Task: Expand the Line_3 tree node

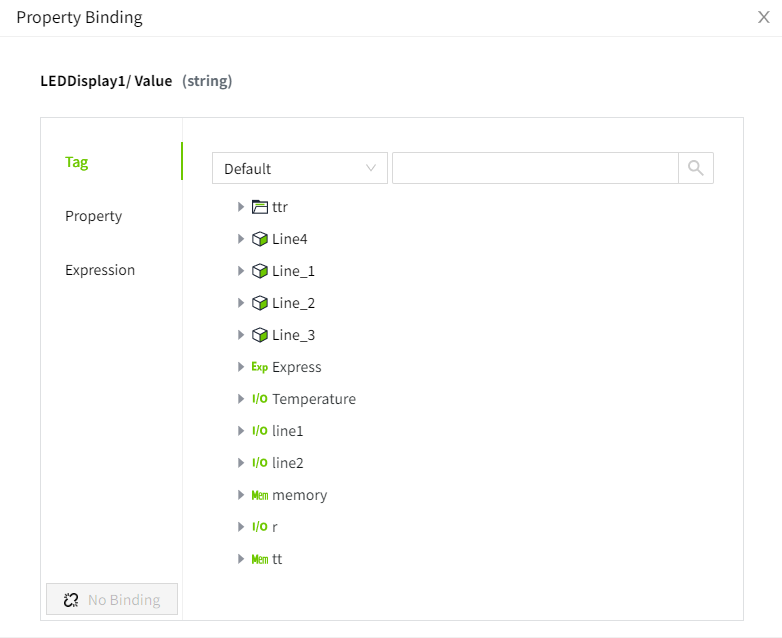Action: pos(241,335)
